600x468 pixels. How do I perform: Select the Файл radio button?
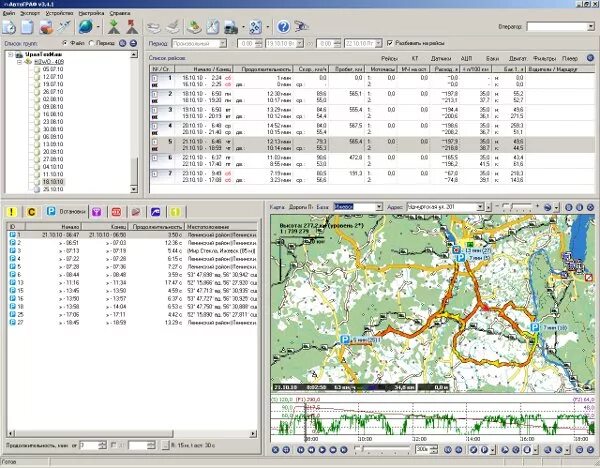[65, 43]
